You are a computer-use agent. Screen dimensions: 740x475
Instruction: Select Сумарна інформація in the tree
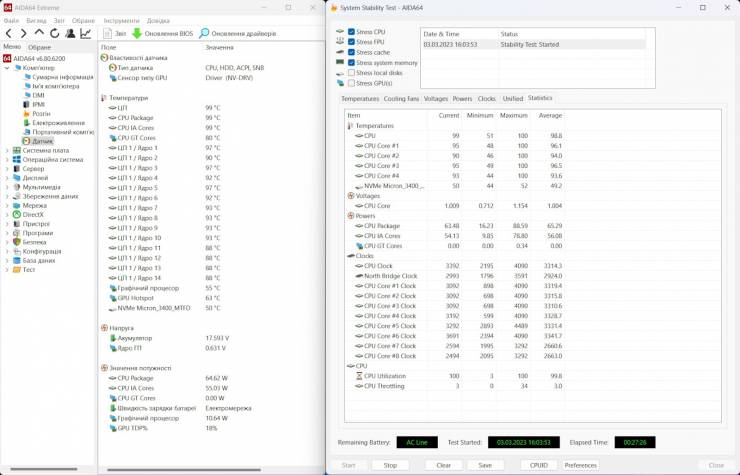tap(62, 77)
